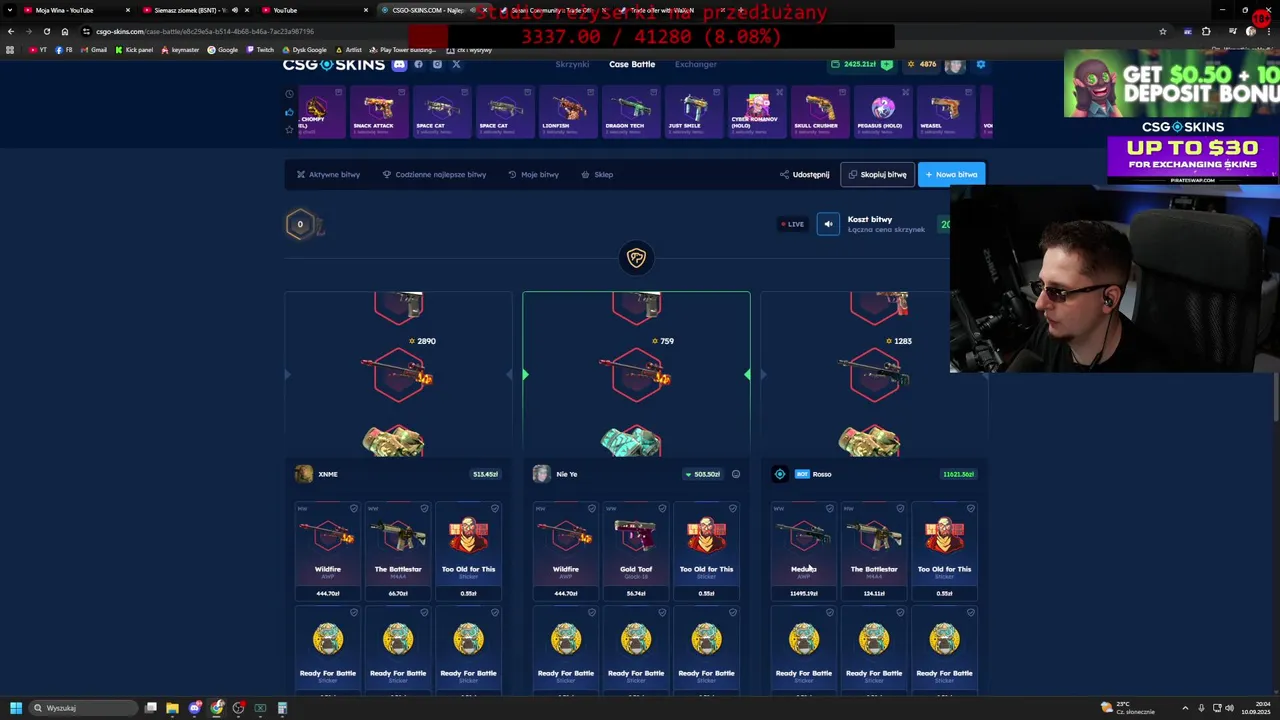Open the Rosso bot avatar icon
This screenshot has width=1280, height=720.
pos(780,474)
